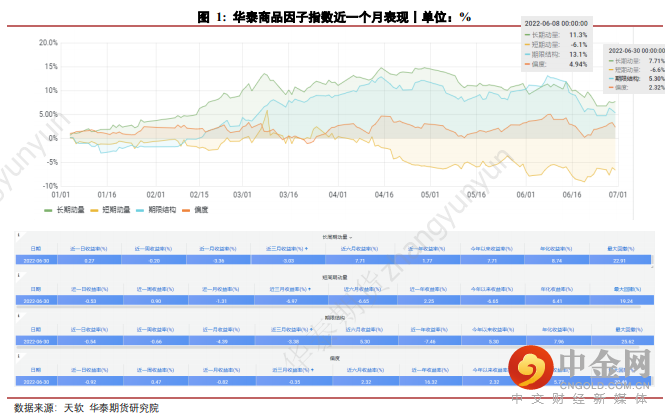Screen dimensions: 665x417
Task: Open the info icon of 长期动量 panel
Action: click(x=19, y=235)
